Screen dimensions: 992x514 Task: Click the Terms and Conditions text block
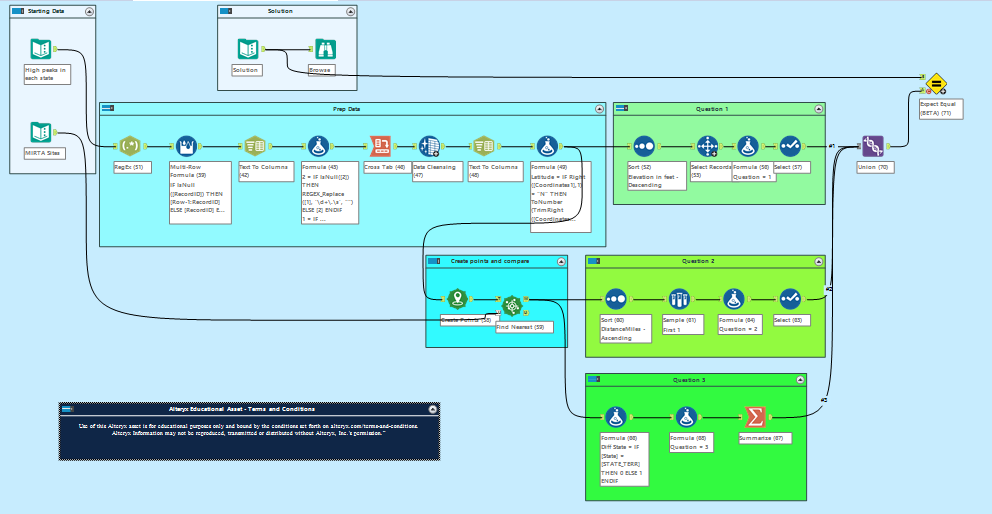tap(247, 430)
